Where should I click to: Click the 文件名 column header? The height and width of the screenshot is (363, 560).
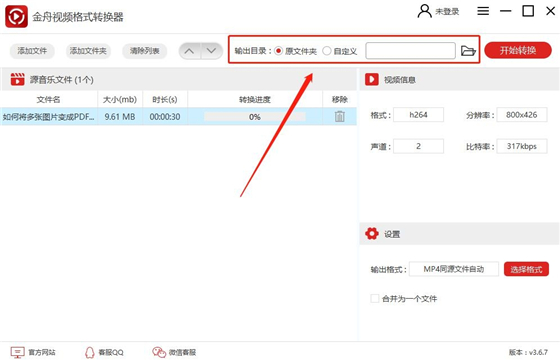click(x=49, y=99)
